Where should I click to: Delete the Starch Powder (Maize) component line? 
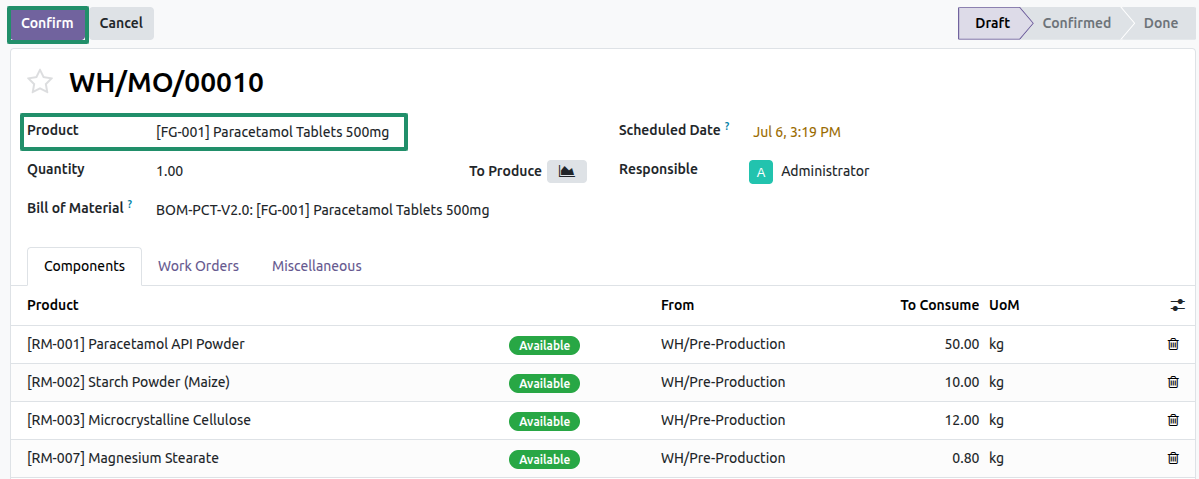point(1173,382)
